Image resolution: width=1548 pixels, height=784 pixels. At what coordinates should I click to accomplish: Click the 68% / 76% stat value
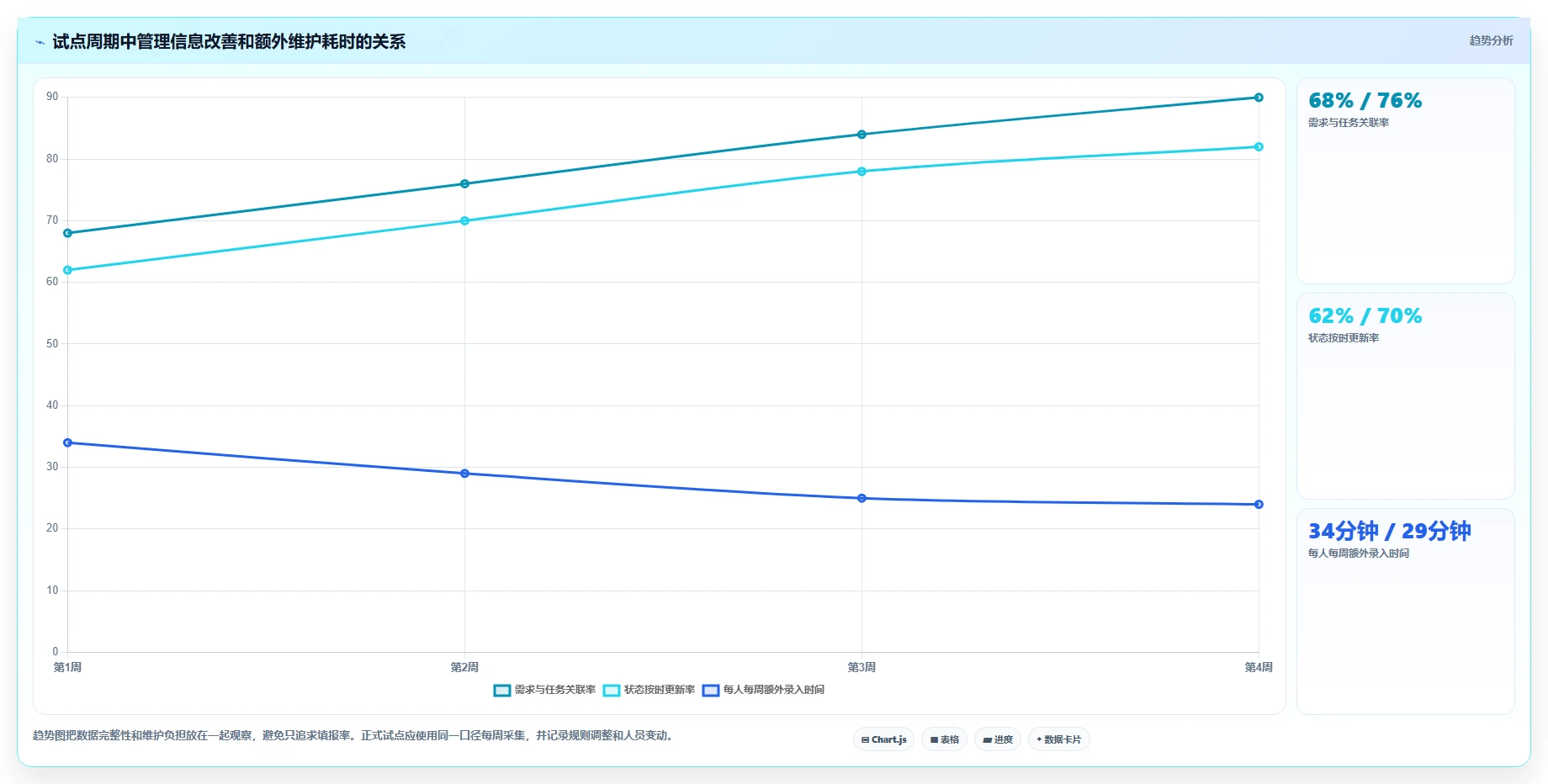pos(1365,101)
